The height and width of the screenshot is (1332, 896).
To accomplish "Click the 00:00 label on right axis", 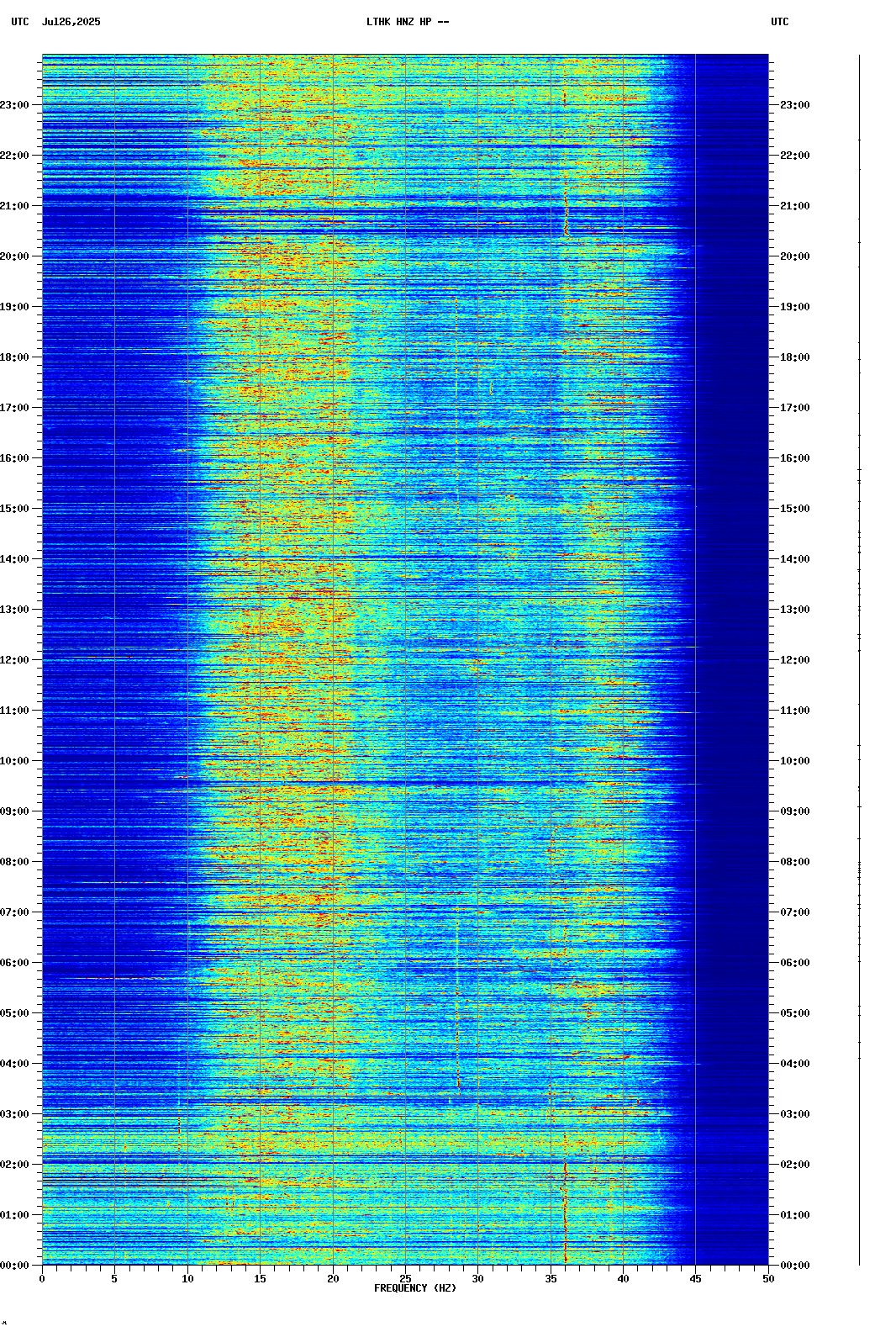I will point(795,1266).
